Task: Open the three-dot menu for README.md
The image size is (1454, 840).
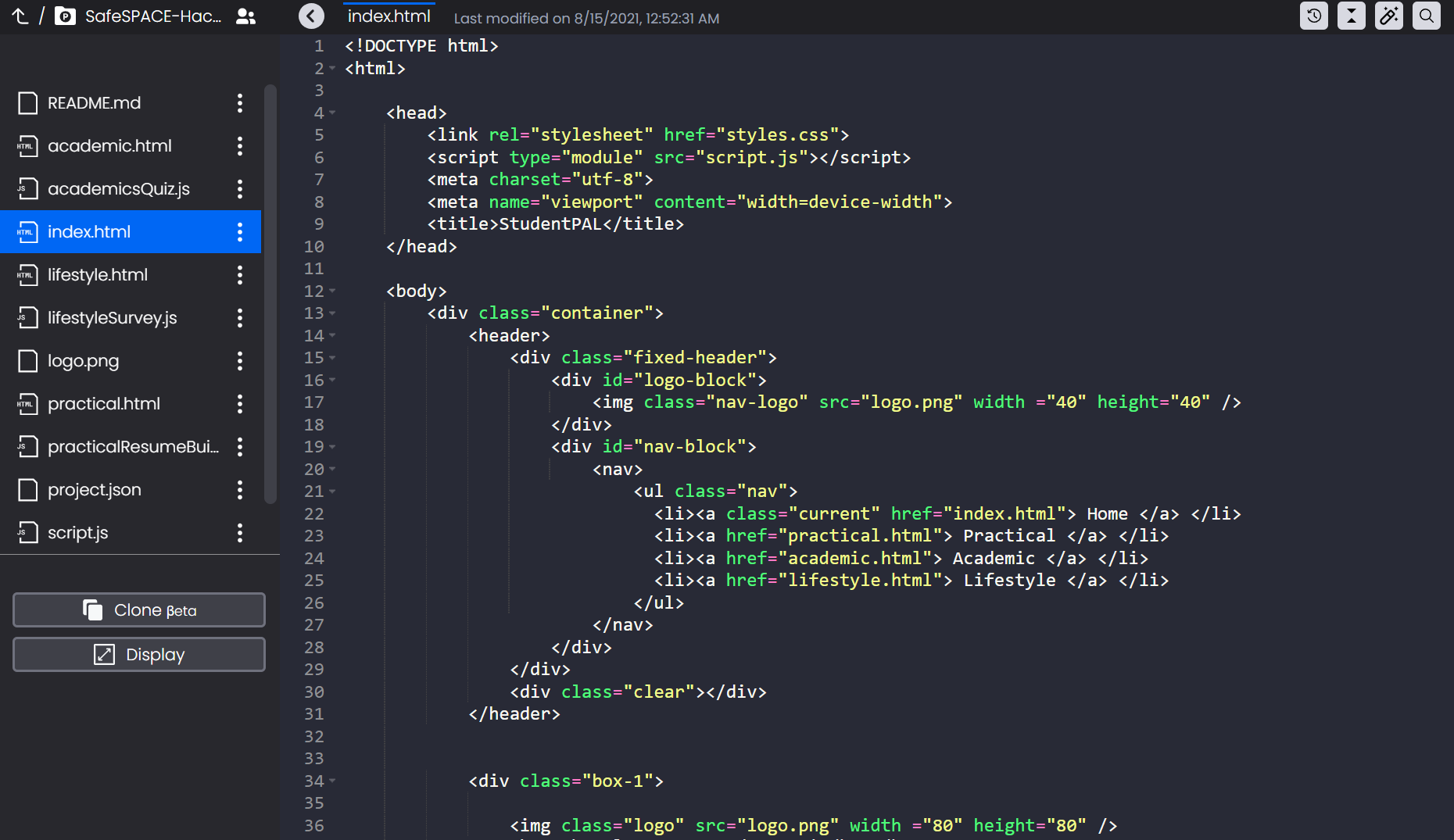Action: coord(240,103)
